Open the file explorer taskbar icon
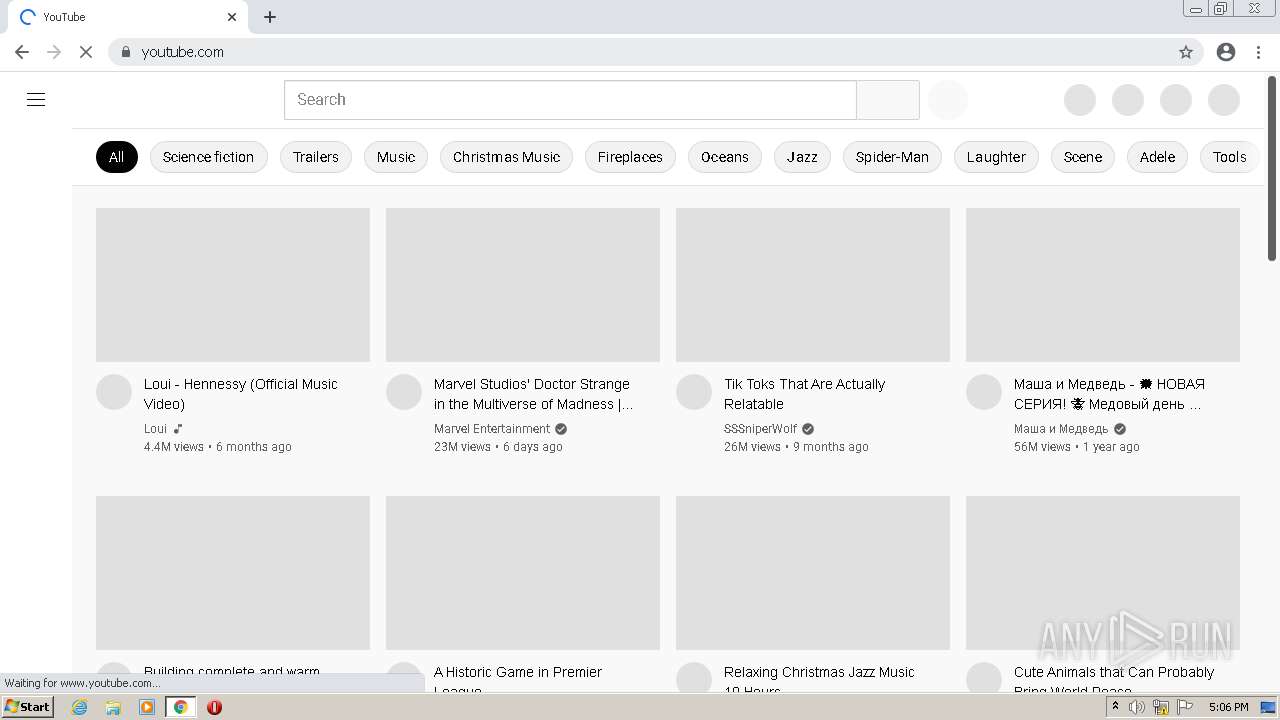1280x720 pixels. click(113, 707)
